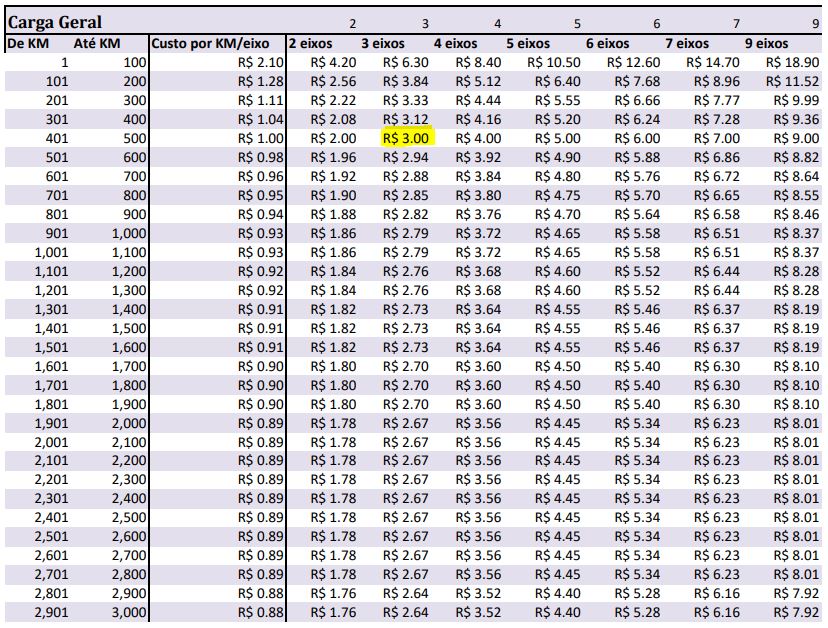
Task: Click the 401 De KM cell
Action: (57, 139)
